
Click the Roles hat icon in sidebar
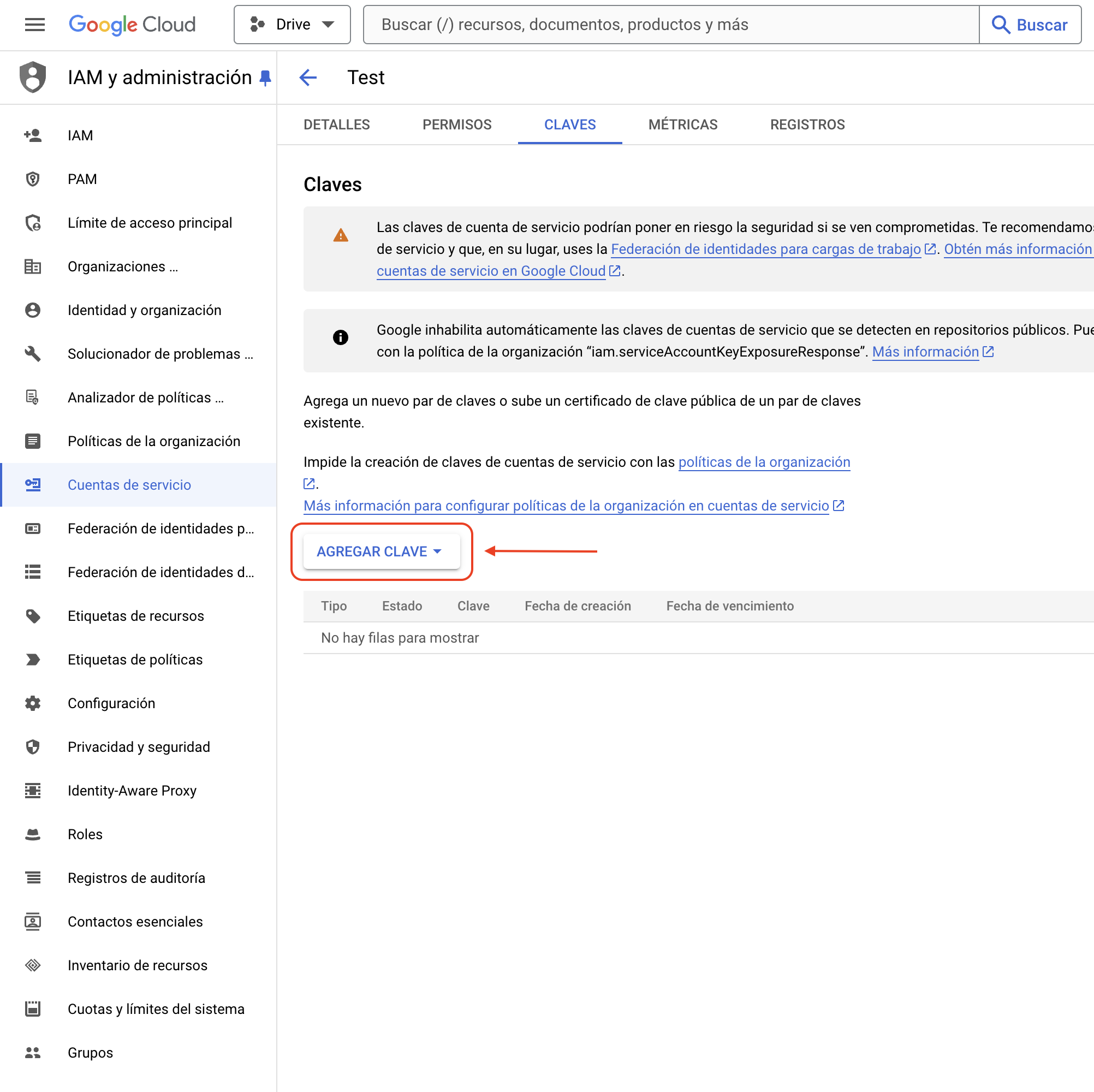pos(33,834)
